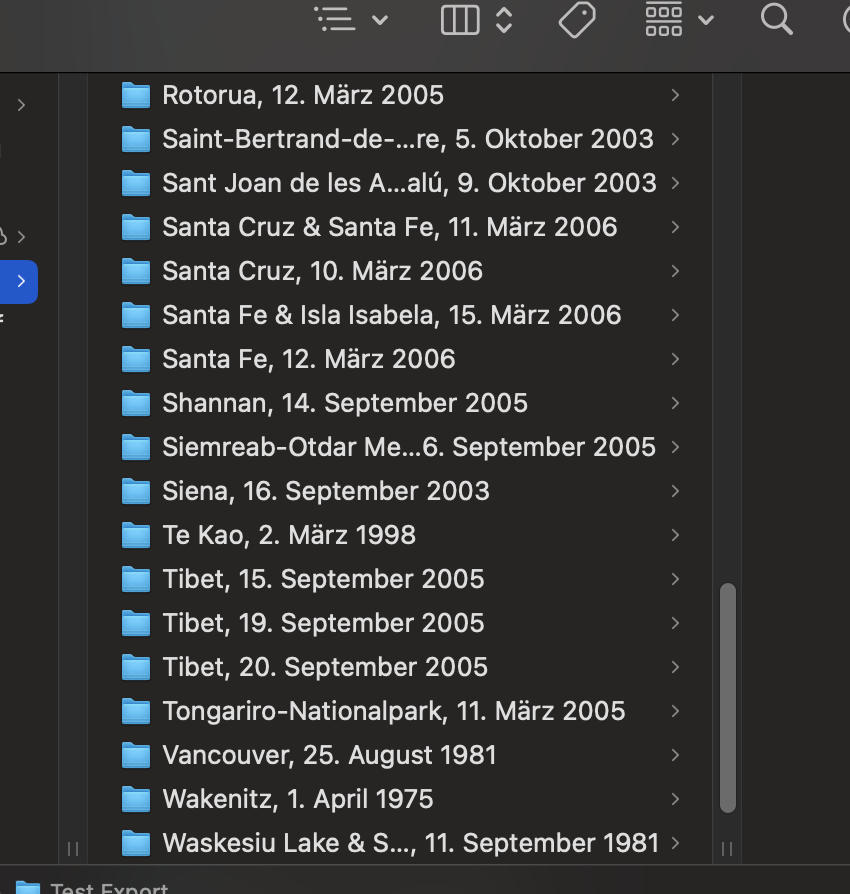Screen dimensions: 850x894
Task: Expand Vancouver, 25. August 1981 folder chevron
Action: click(x=676, y=755)
